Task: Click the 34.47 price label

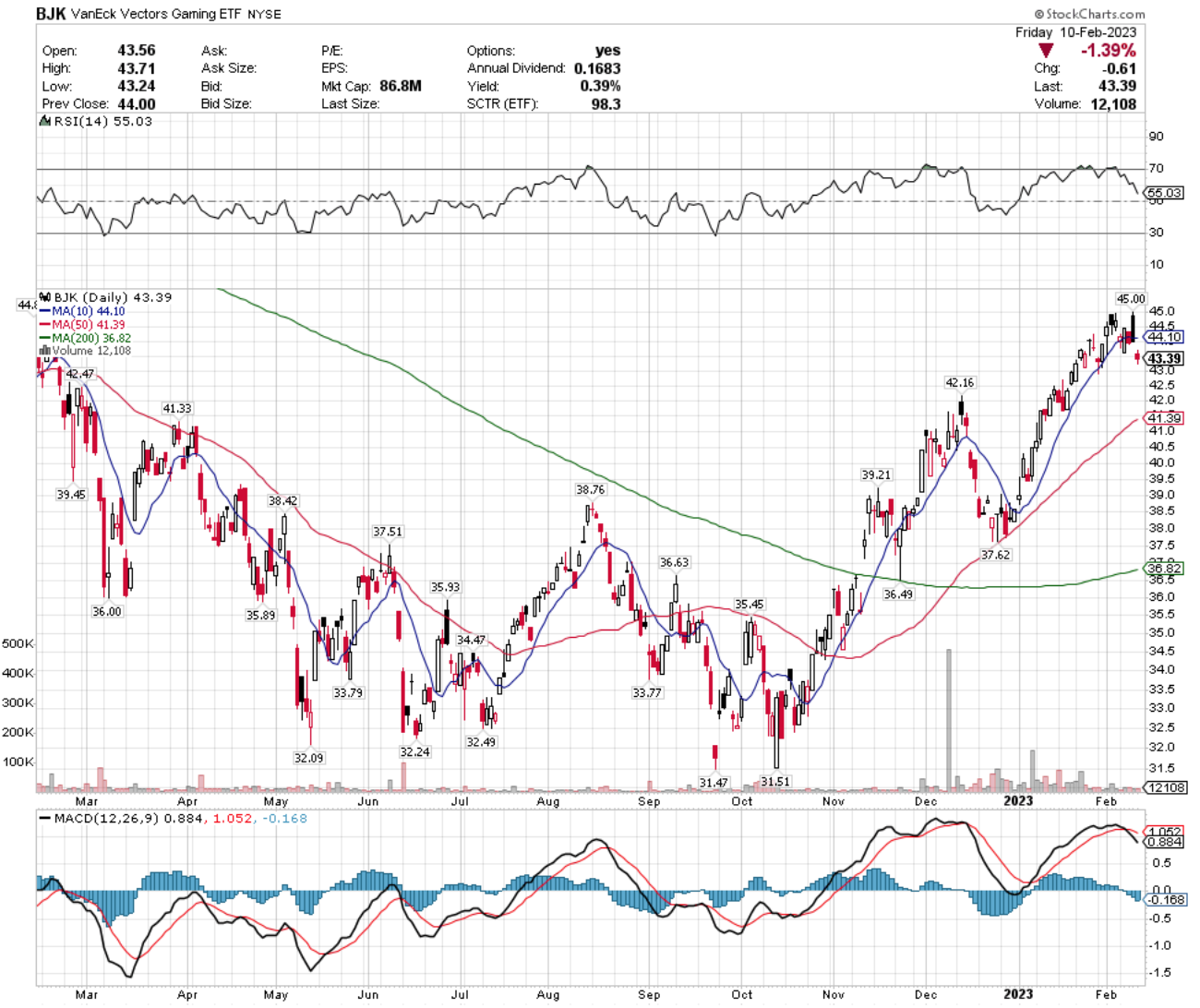Action: (471, 640)
